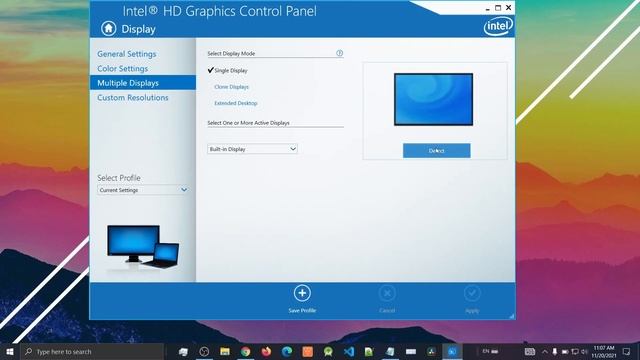Screen dimensions: 640x360
Task: Click the Apply checkmark icon
Action: click(x=472, y=293)
